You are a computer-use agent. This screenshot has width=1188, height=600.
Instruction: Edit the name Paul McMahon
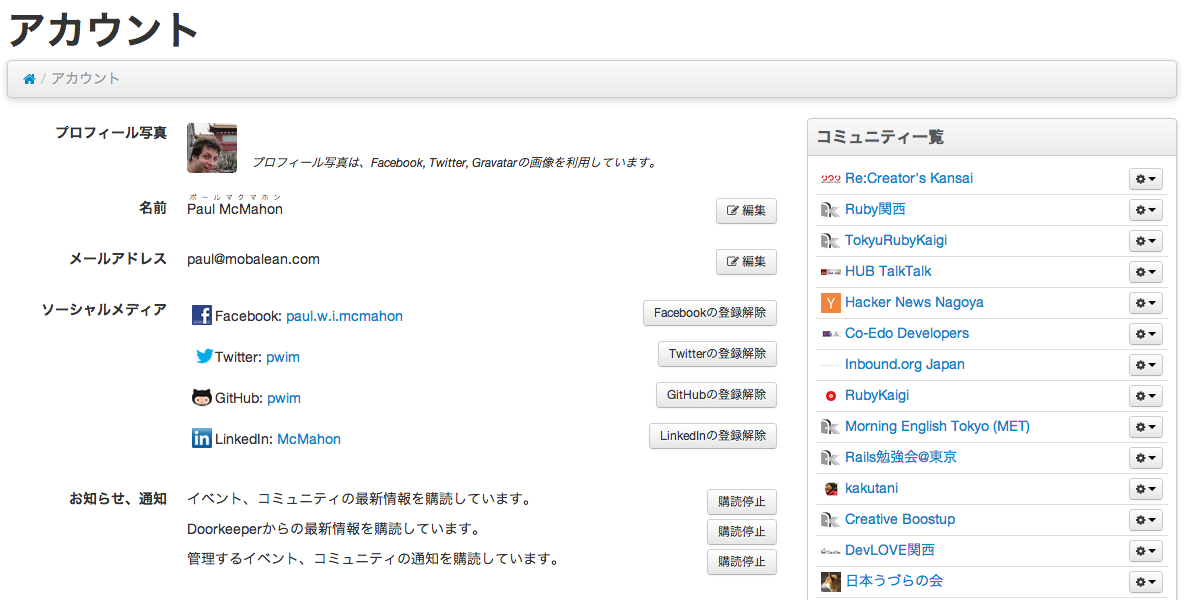coord(746,211)
